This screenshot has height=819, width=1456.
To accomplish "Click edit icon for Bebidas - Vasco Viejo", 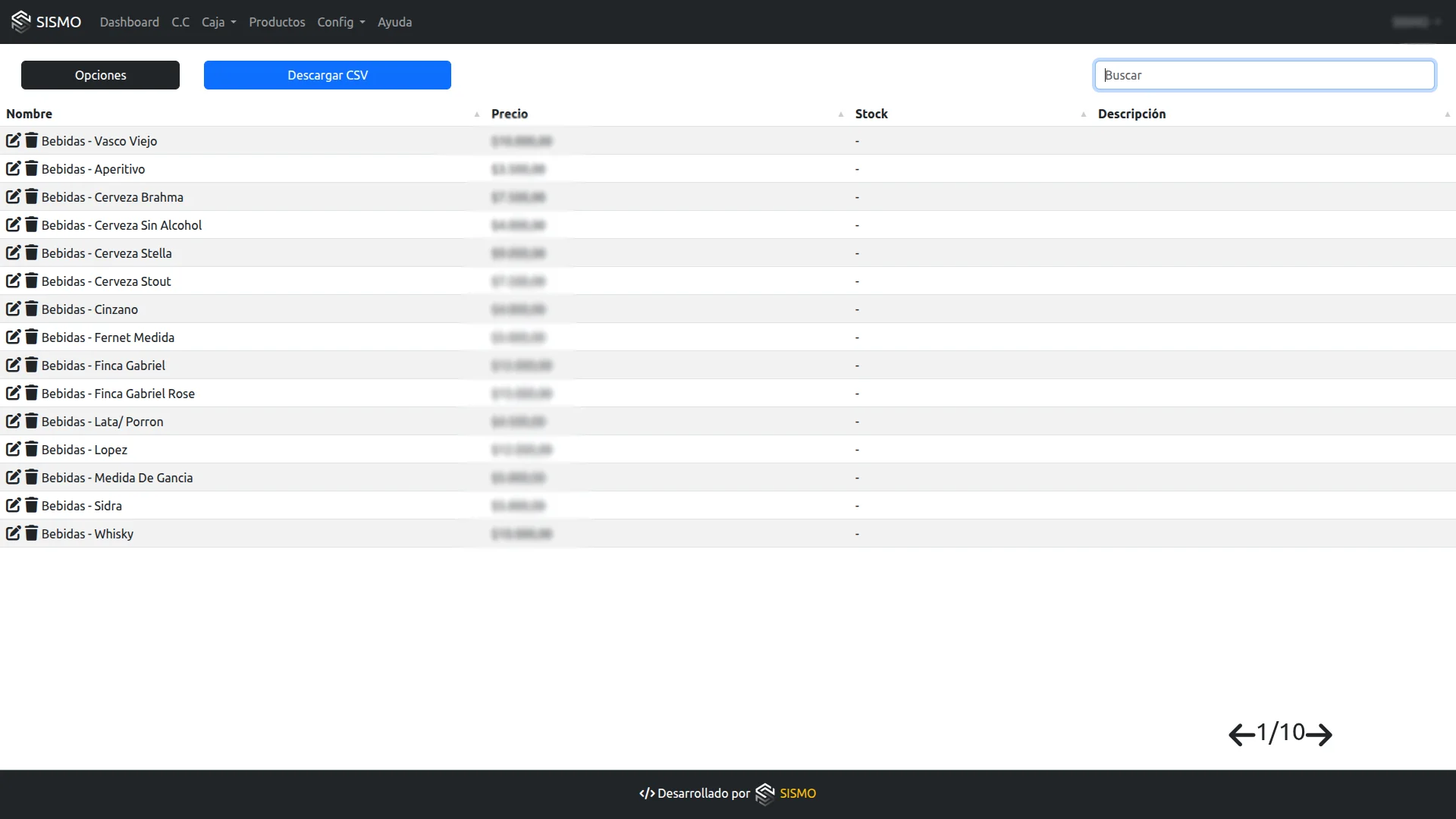I will (x=13, y=140).
